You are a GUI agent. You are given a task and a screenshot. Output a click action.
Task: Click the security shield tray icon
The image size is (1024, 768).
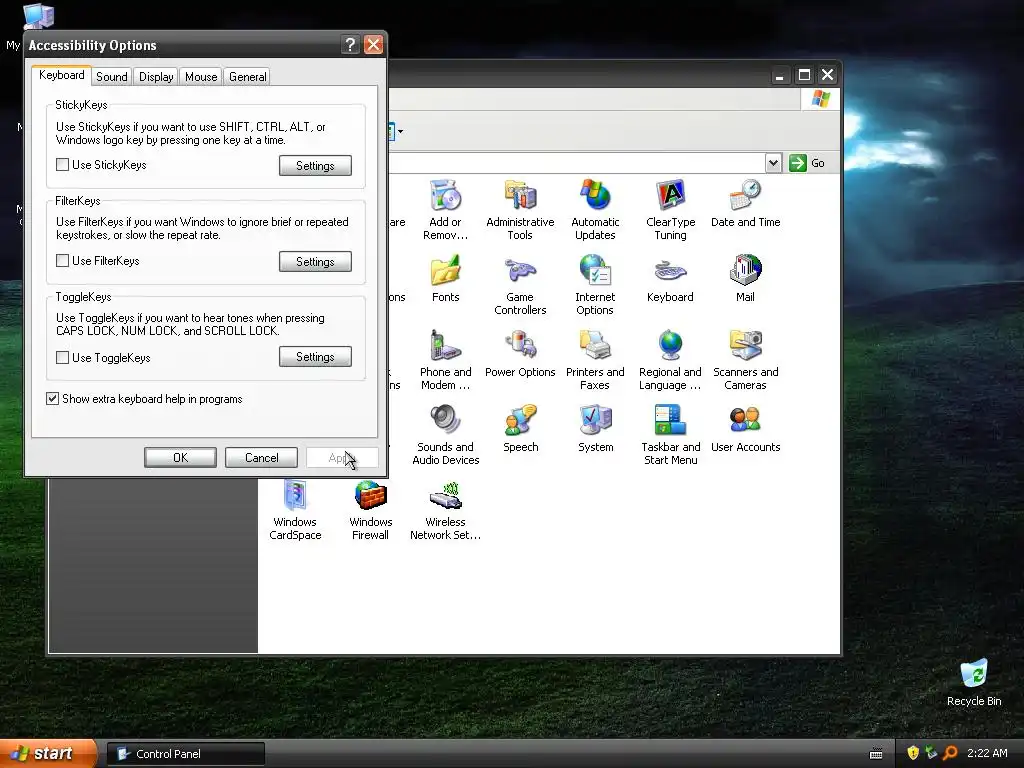913,753
